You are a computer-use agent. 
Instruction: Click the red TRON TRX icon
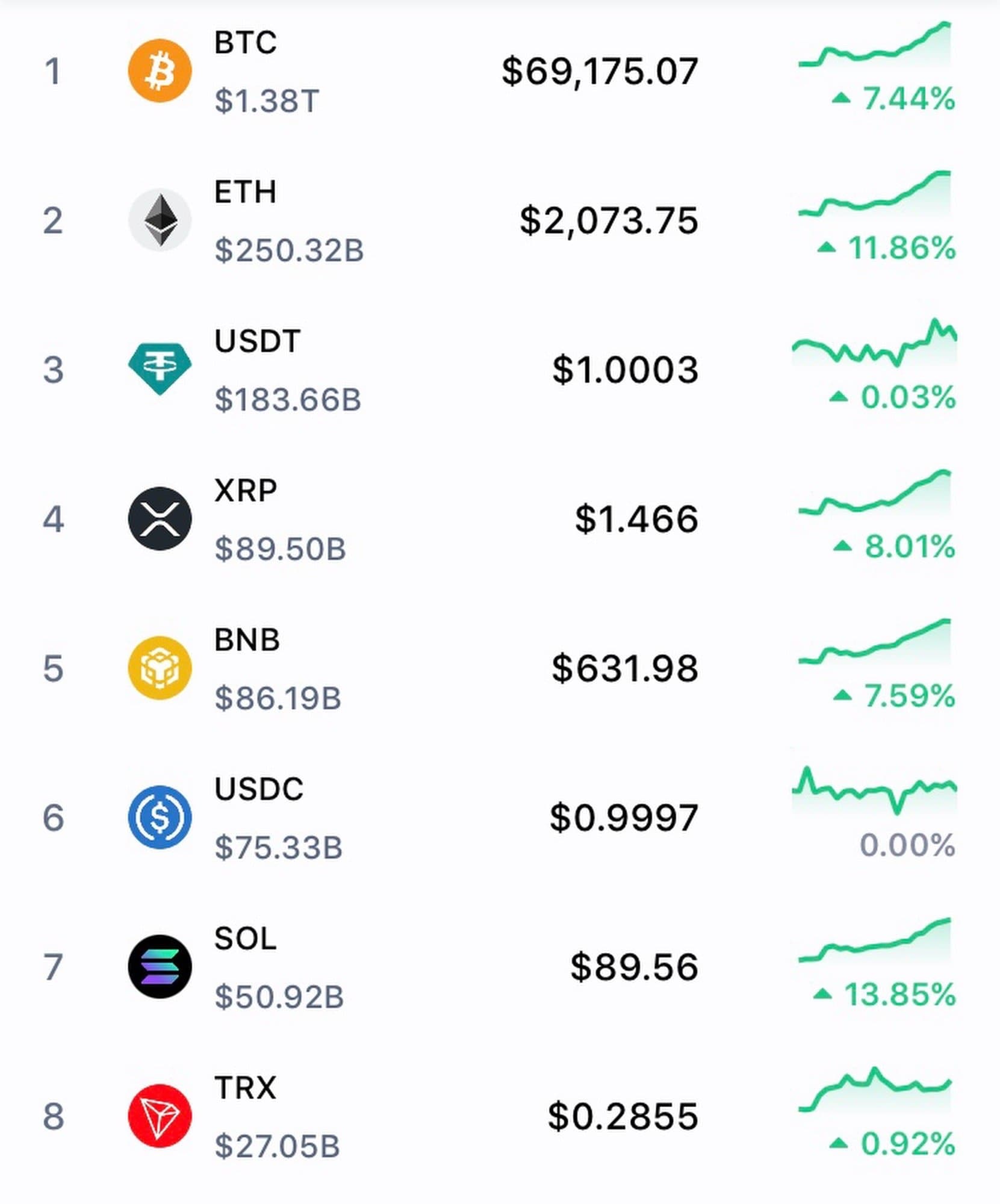[160, 1116]
